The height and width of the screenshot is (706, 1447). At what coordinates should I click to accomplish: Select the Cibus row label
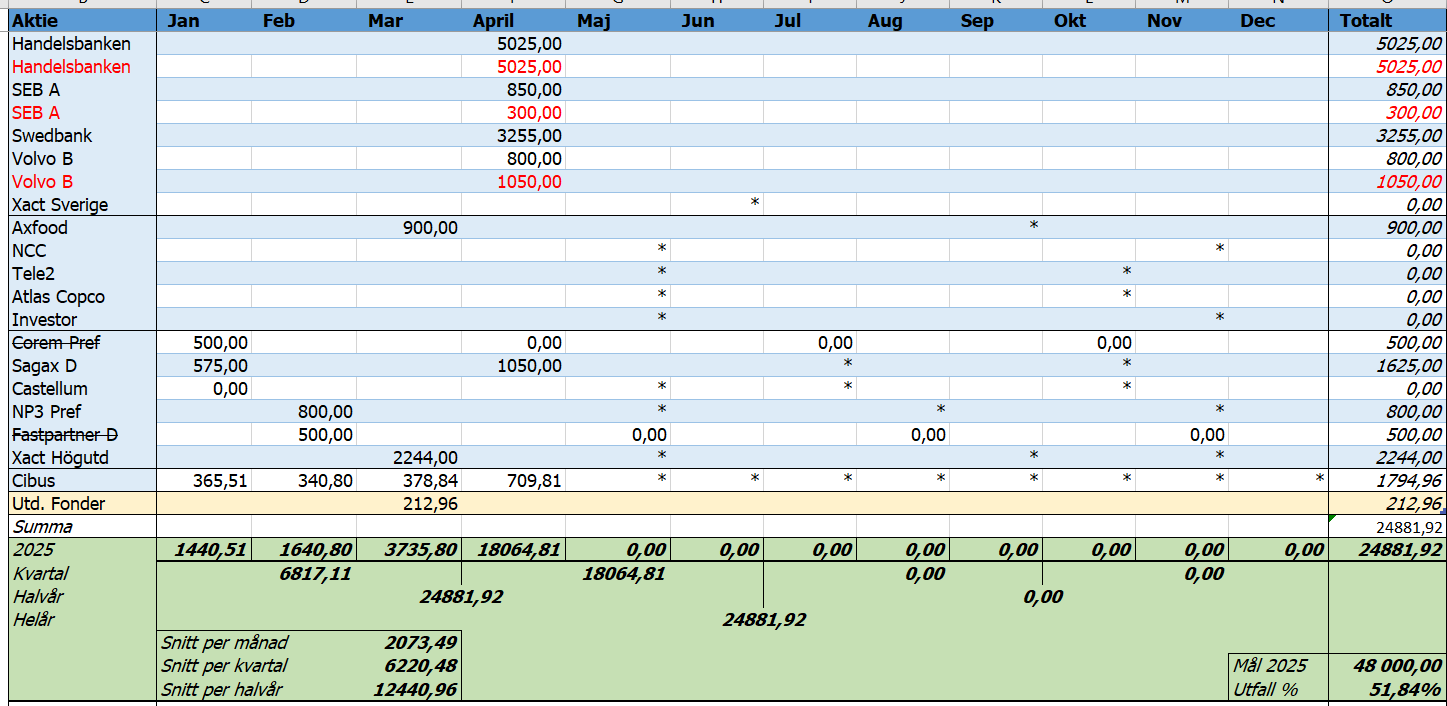tap(33, 481)
